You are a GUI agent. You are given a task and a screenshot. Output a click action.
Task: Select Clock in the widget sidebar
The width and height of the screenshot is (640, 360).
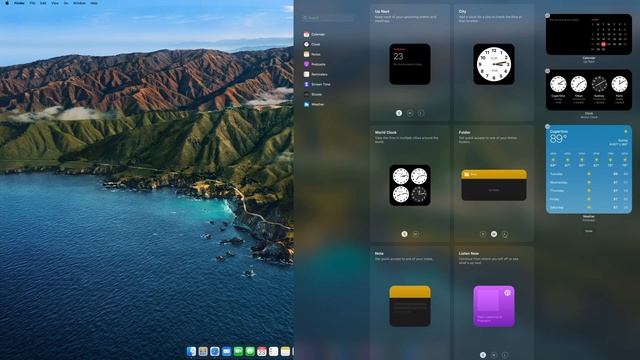tap(312, 44)
